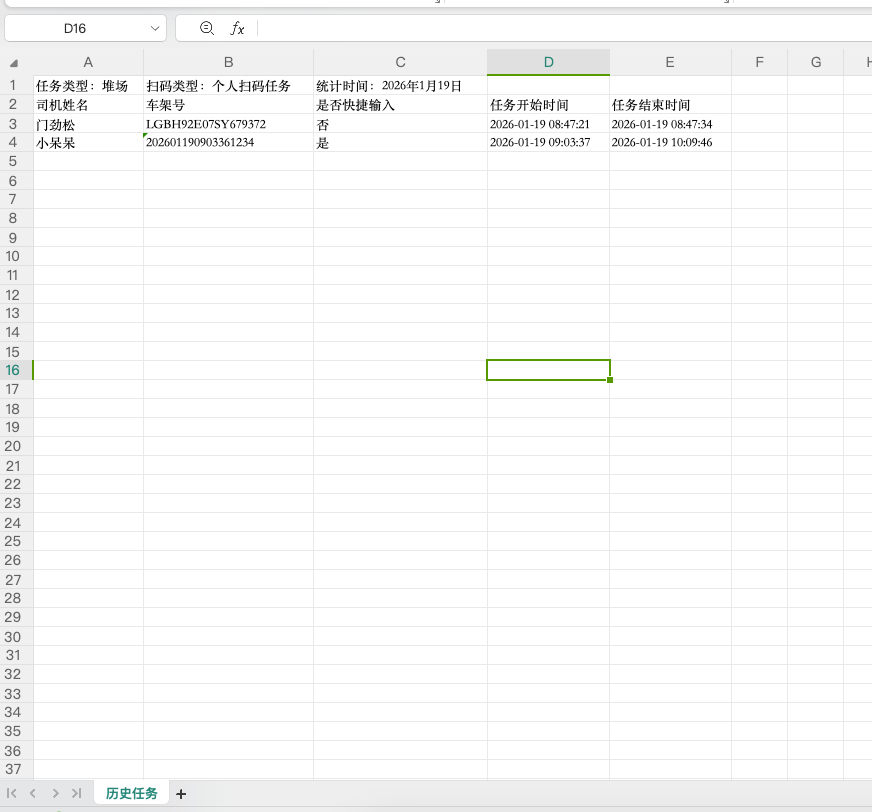Image resolution: width=872 pixels, height=812 pixels.
Task: Click cell containing 任务类型：堆场
Action: point(88,86)
